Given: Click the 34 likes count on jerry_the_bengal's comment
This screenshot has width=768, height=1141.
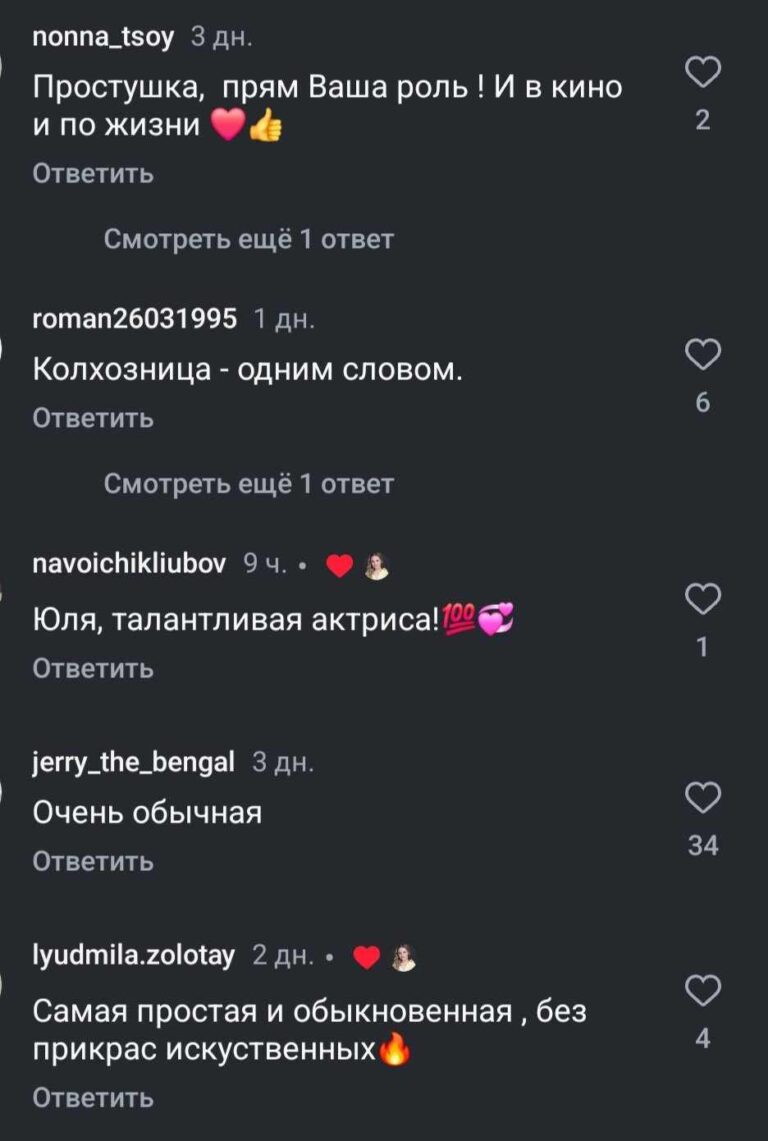Looking at the screenshot, I should pos(704,846).
